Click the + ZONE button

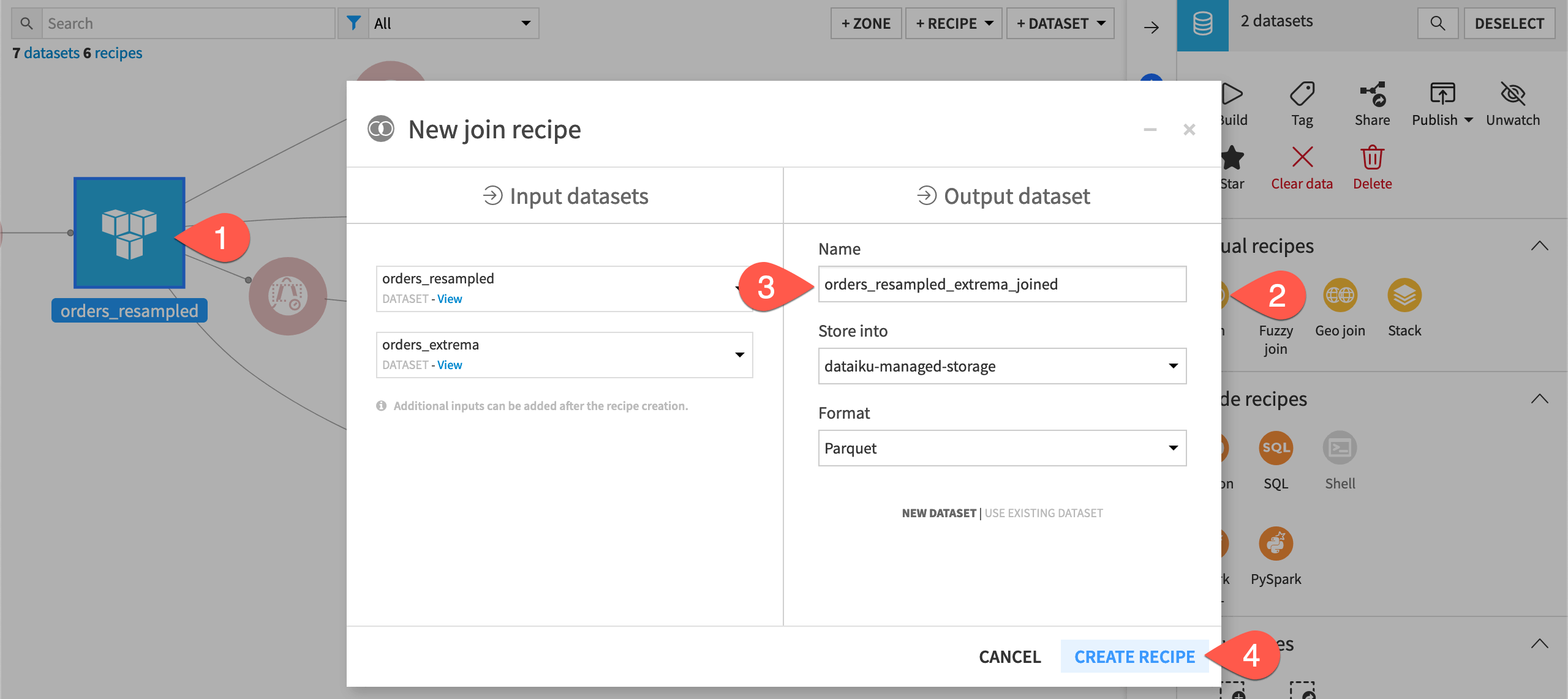click(x=866, y=23)
